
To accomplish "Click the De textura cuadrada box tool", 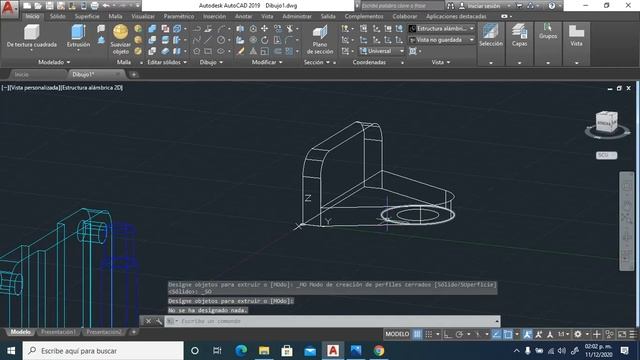I will [x=31, y=36].
